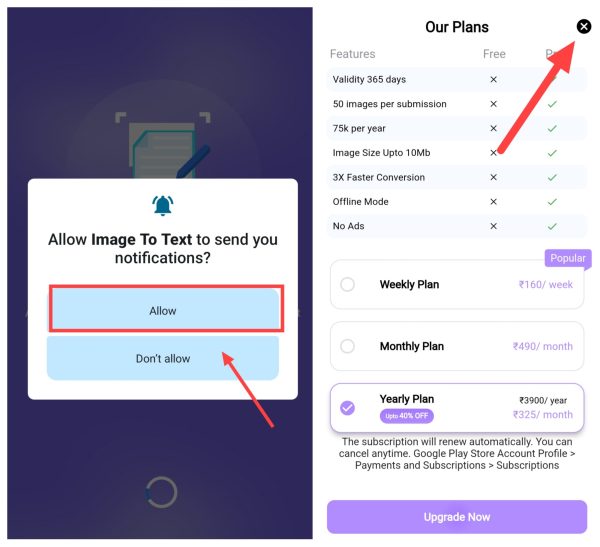The image size is (600, 547).
Task: Allow Image To Text notifications
Action: [x=163, y=310]
